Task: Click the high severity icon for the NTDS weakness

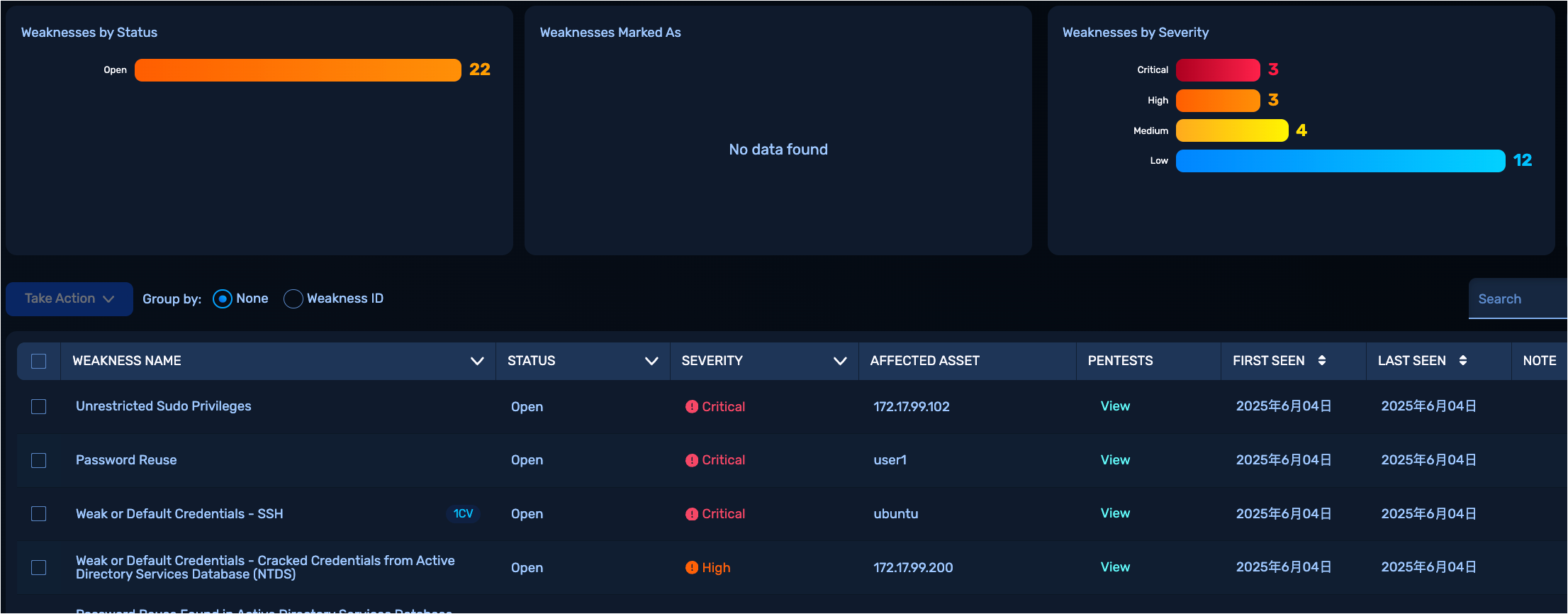Action: [x=691, y=567]
